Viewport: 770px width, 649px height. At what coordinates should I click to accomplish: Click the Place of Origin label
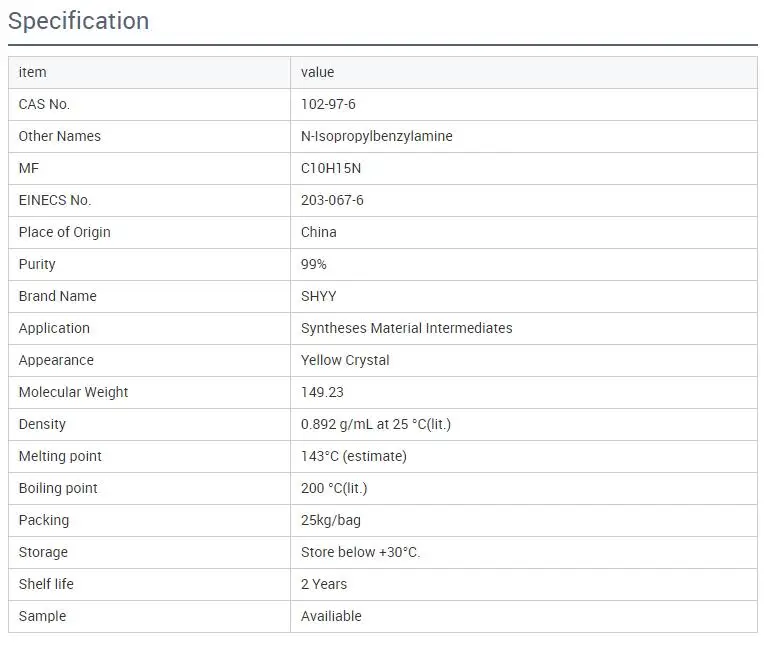(65, 232)
